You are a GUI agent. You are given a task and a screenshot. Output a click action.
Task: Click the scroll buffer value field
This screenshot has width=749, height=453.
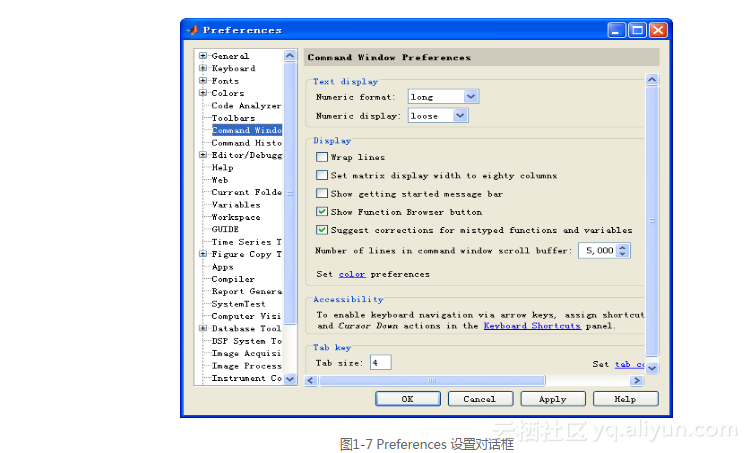coord(598,250)
